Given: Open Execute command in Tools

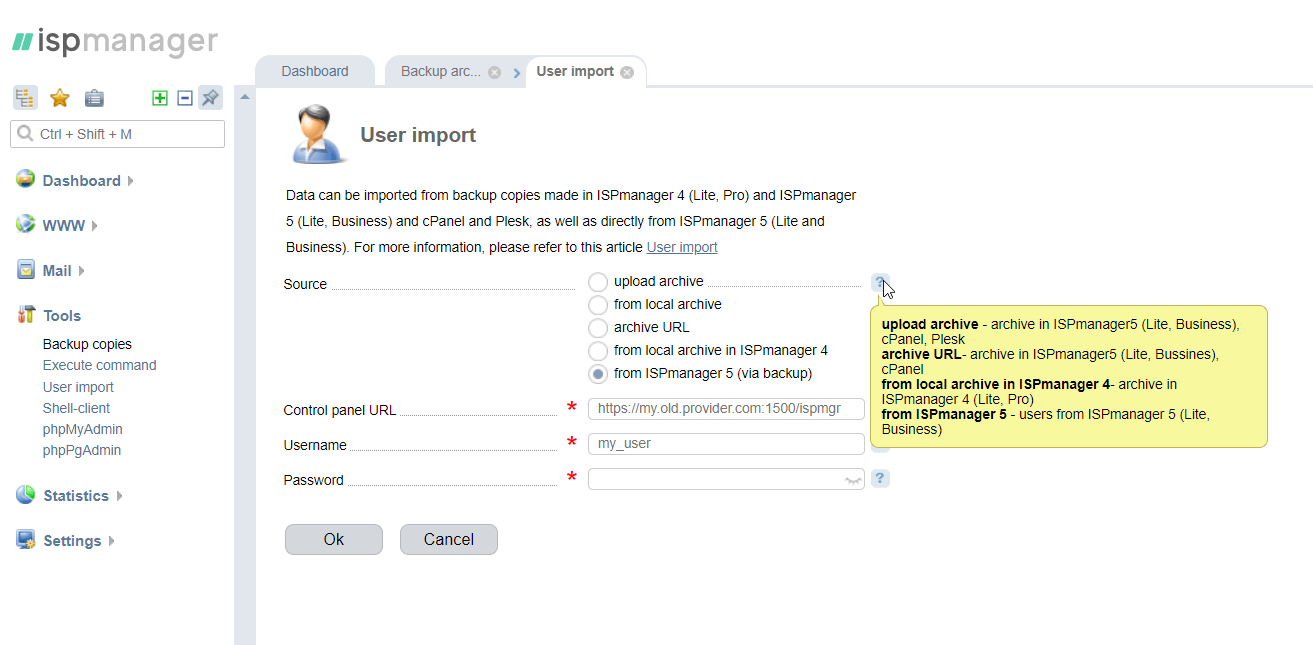Looking at the screenshot, I should click(x=99, y=365).
